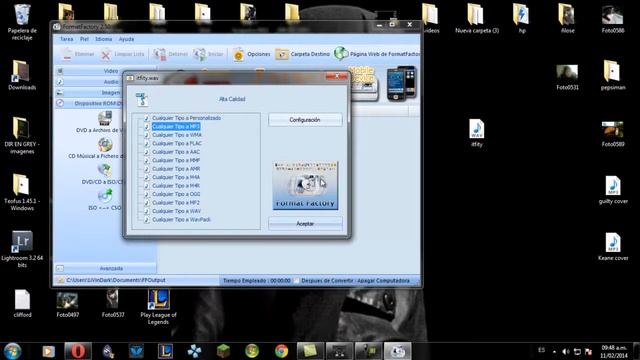The height and width of the screenshot is (360, 640).
Task: Close the itfity.wav dialog
Action: point(337,76)
